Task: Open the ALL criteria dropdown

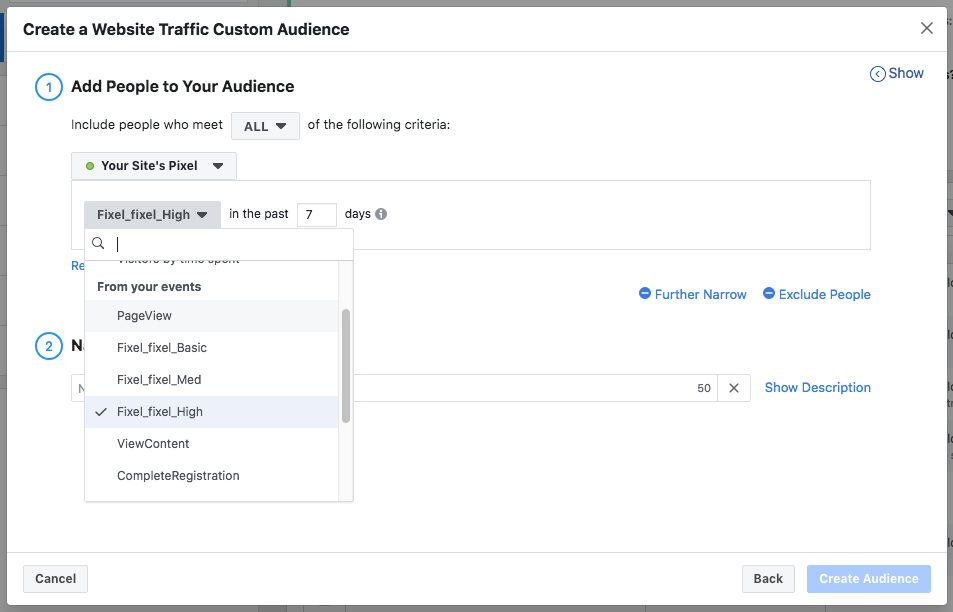Action: [265, 126]
